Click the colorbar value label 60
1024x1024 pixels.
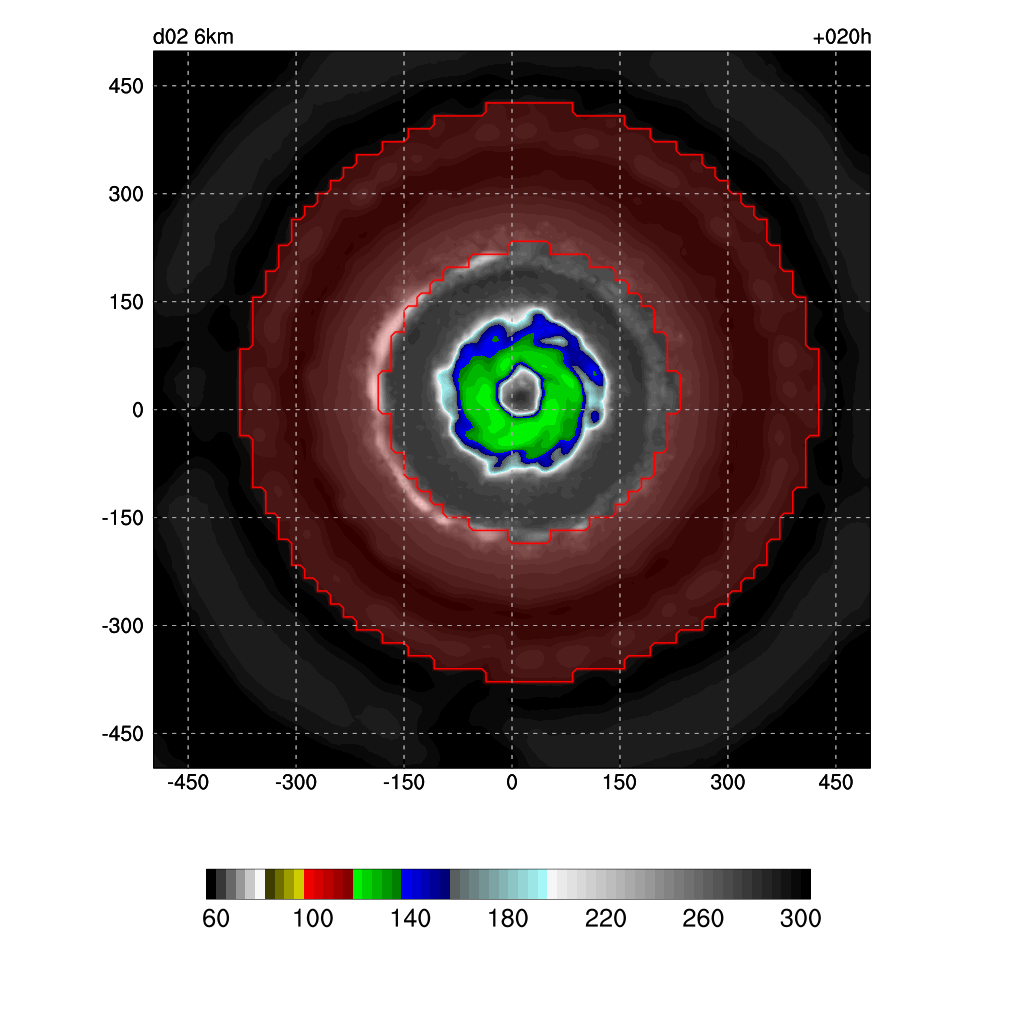(216, 919)
